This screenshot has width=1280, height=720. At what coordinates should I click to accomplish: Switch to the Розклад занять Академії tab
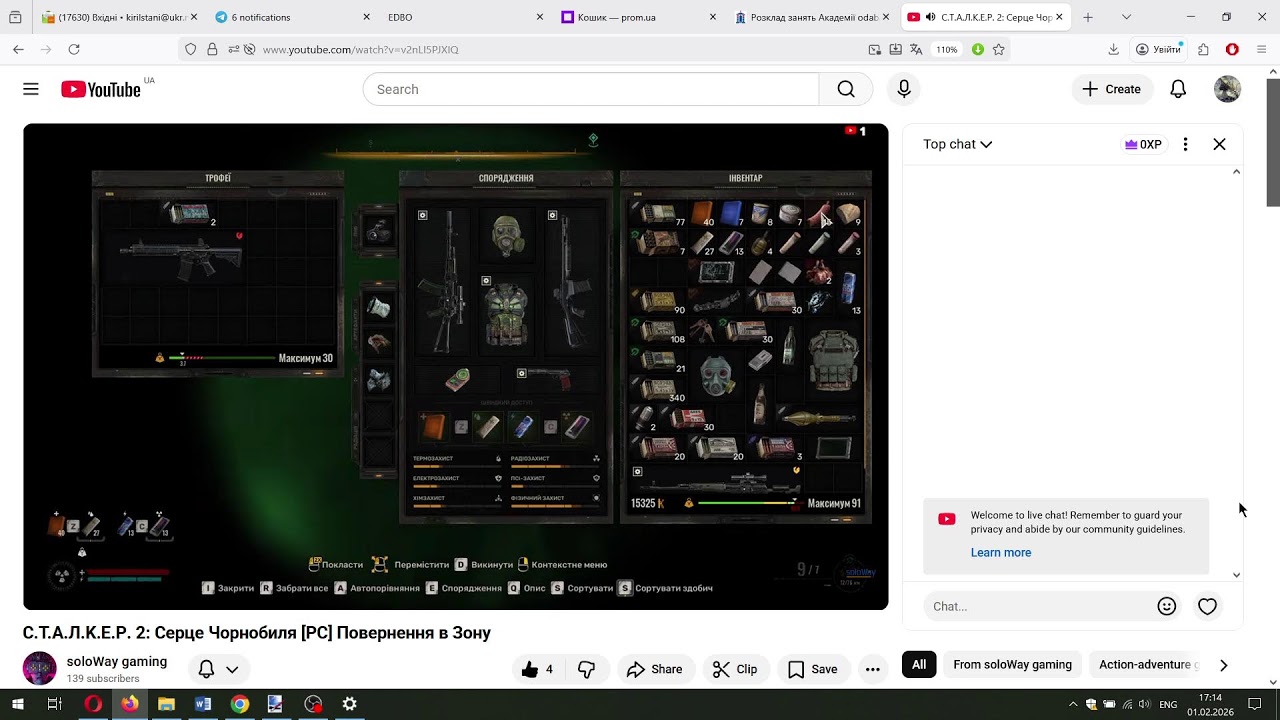pos(810,17)
